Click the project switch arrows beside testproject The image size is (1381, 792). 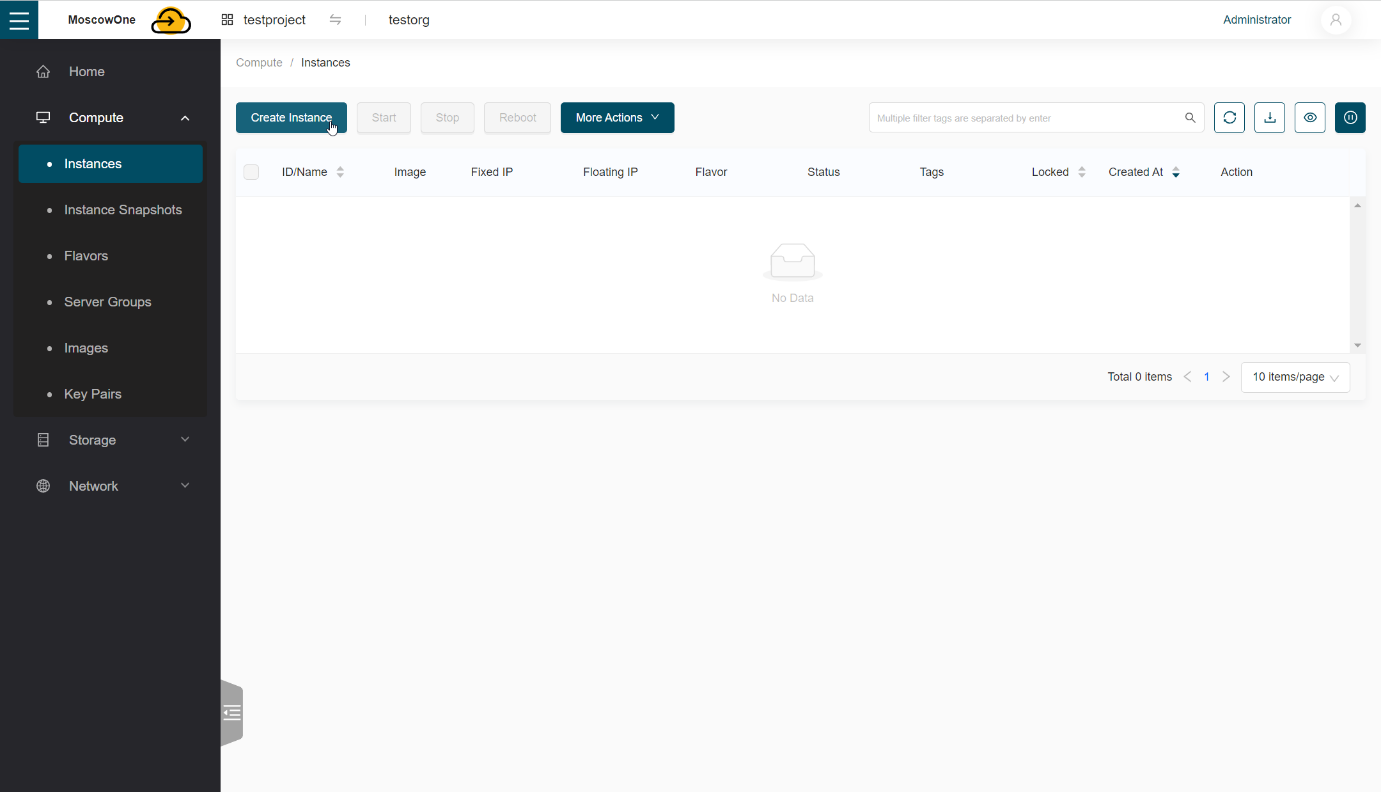tap(335, 19)
